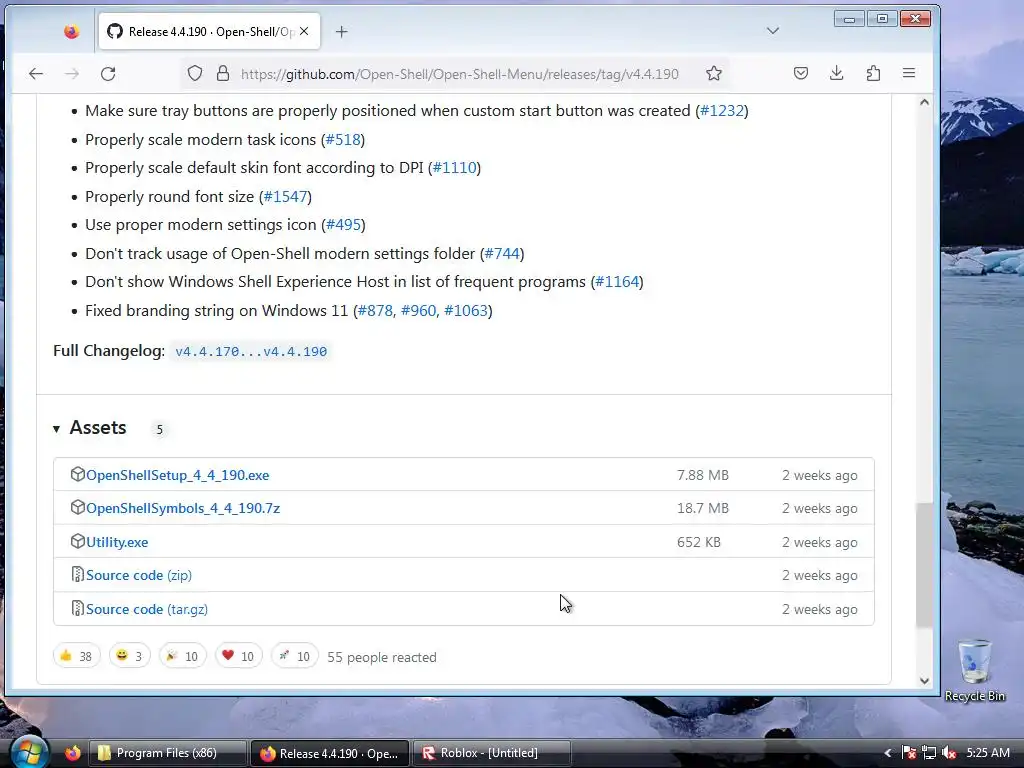Toggle the laugh reaction with 3
Viewport: 1024px width, 768px height.
(x=129, y=656)
